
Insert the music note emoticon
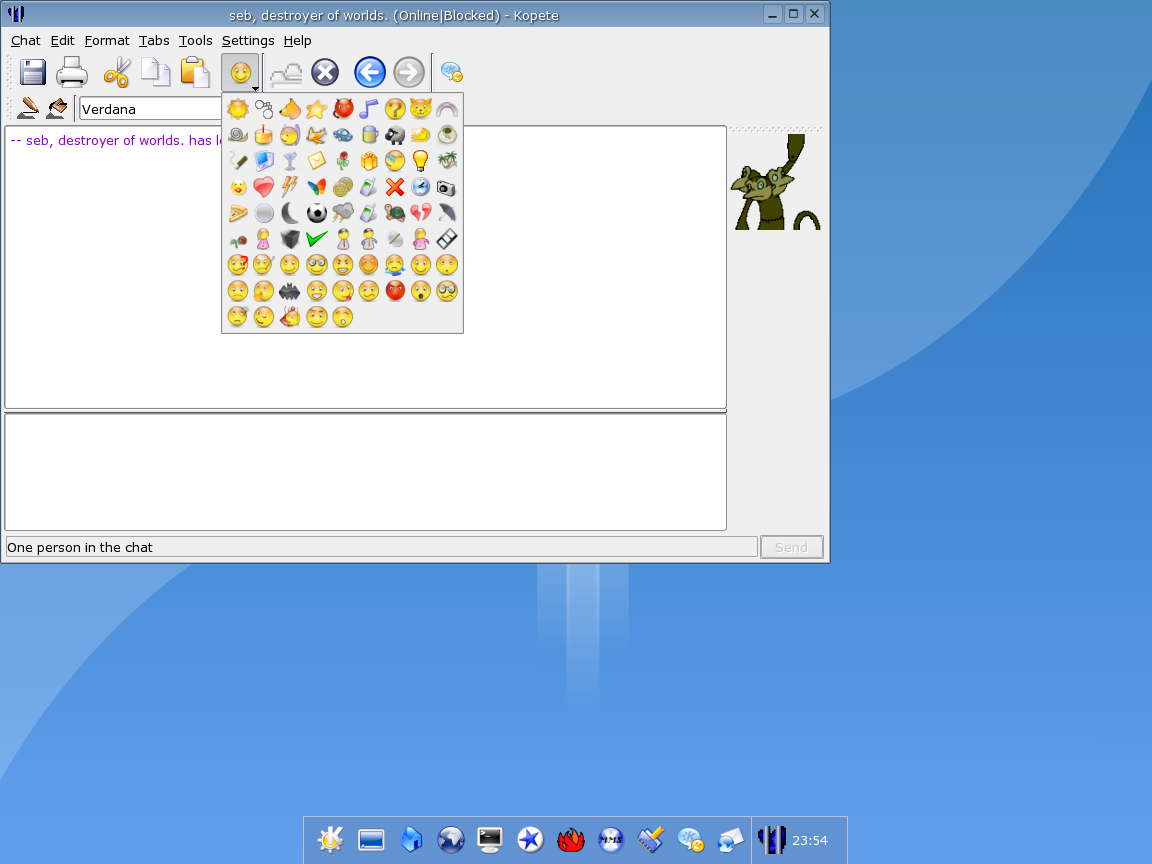pos(369,109)
